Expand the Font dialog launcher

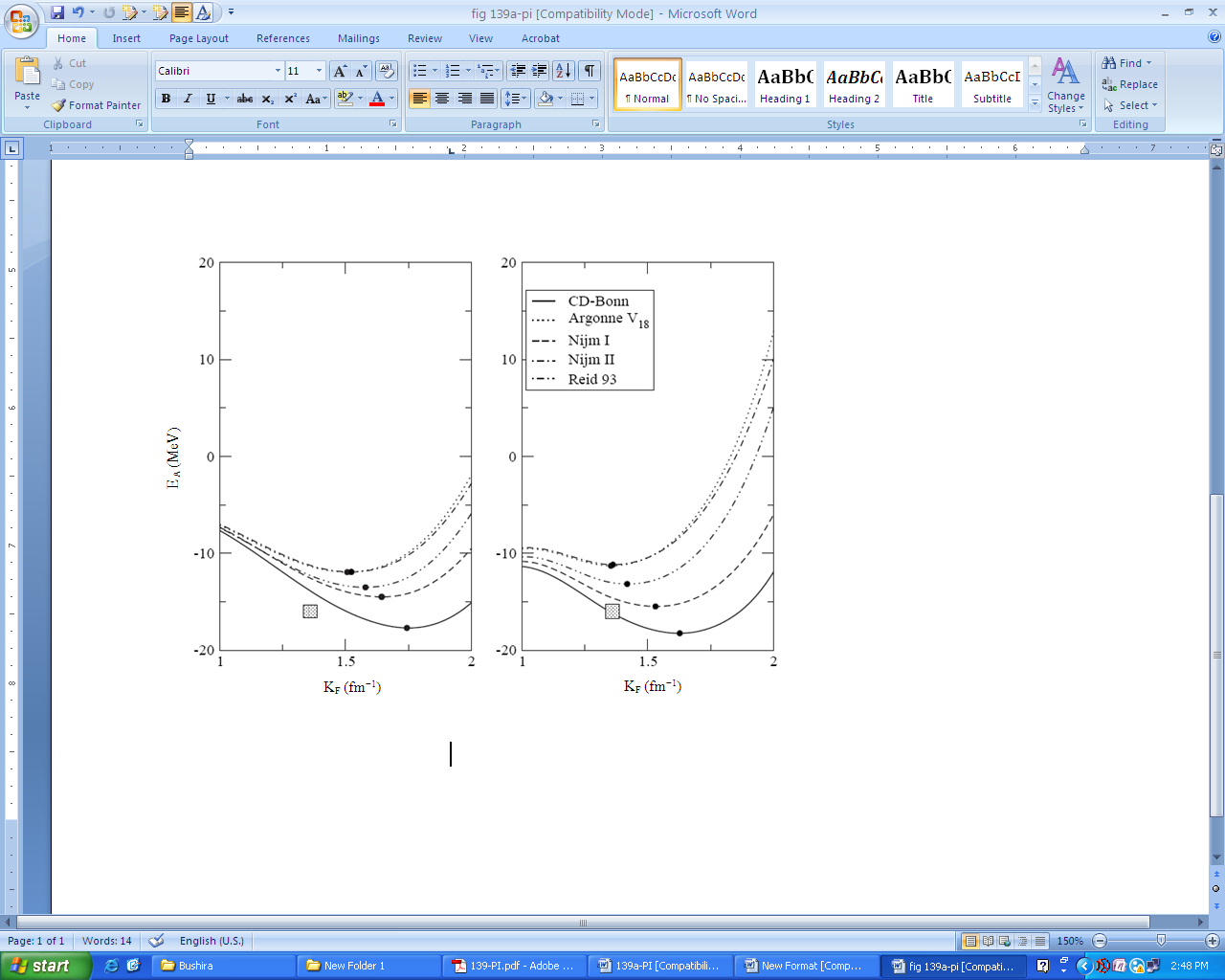click(392, 124)
